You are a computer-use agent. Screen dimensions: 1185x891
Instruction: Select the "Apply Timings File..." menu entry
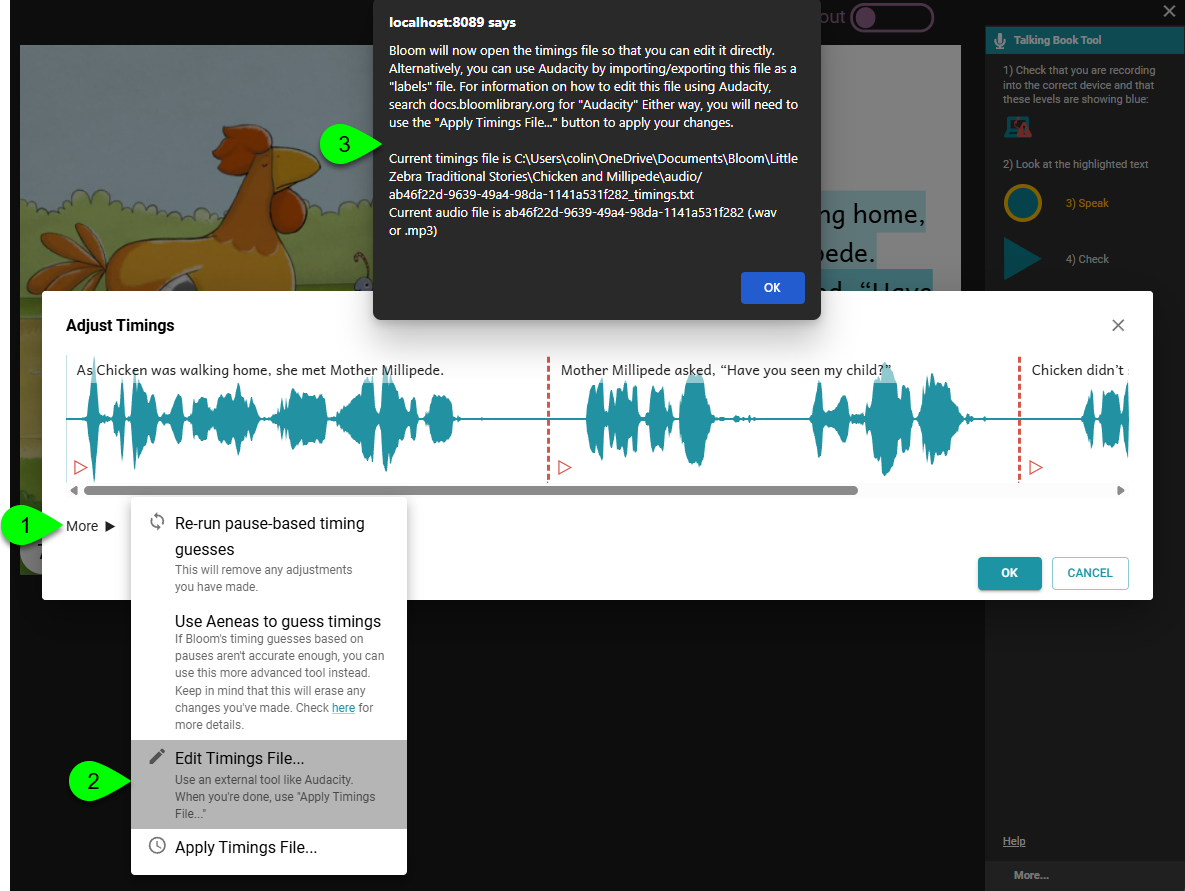pyautogui.click(x=246, y=847)
